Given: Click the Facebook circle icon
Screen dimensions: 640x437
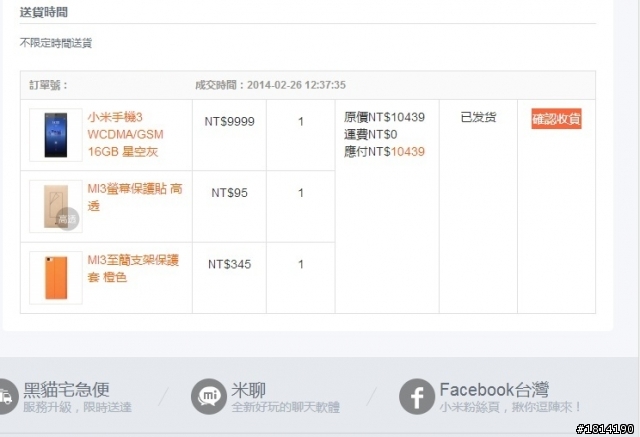Looking at the screenshot, I should 417,396.
